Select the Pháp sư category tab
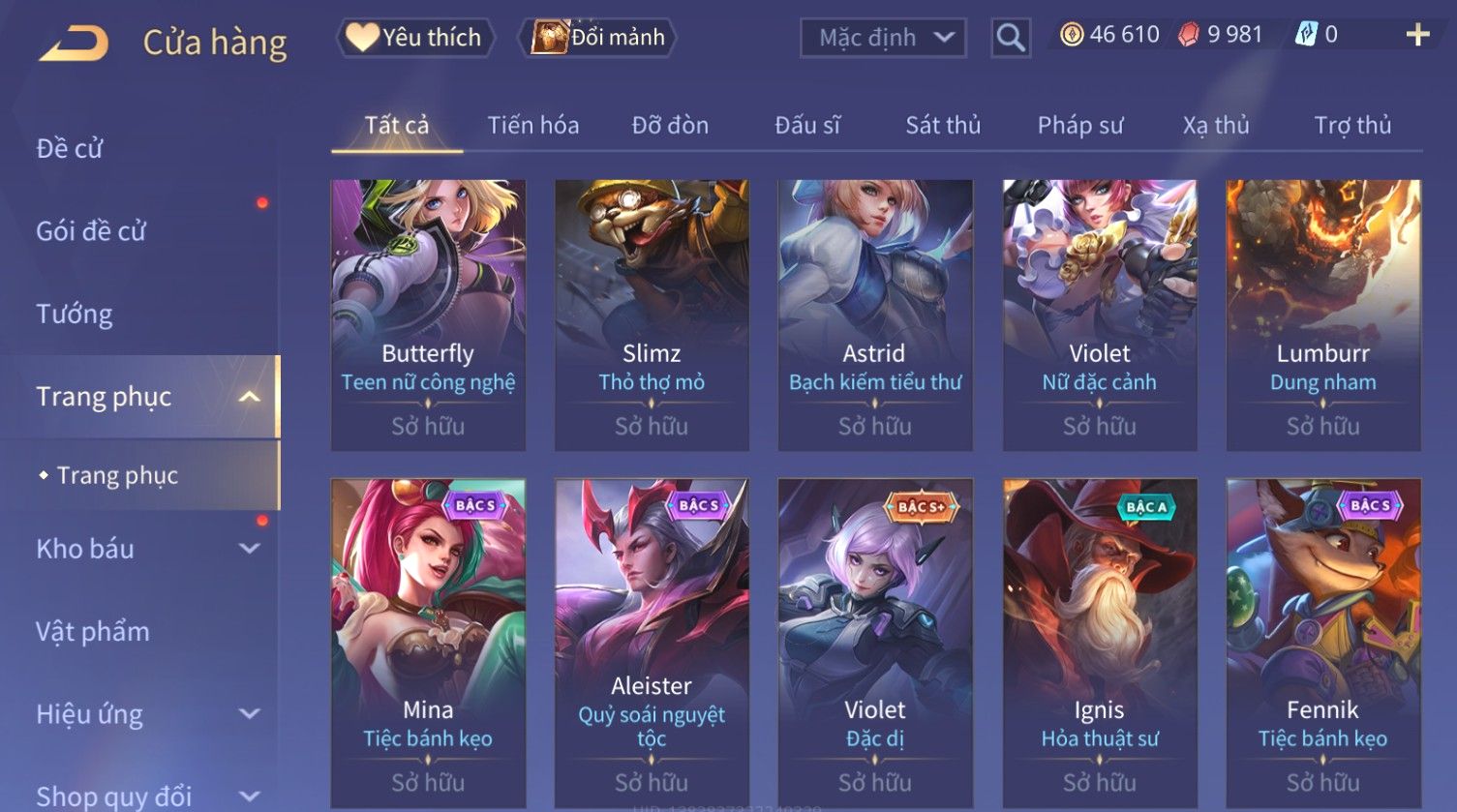Screen dimensions: 1457x812 (x=1080, y=125)
